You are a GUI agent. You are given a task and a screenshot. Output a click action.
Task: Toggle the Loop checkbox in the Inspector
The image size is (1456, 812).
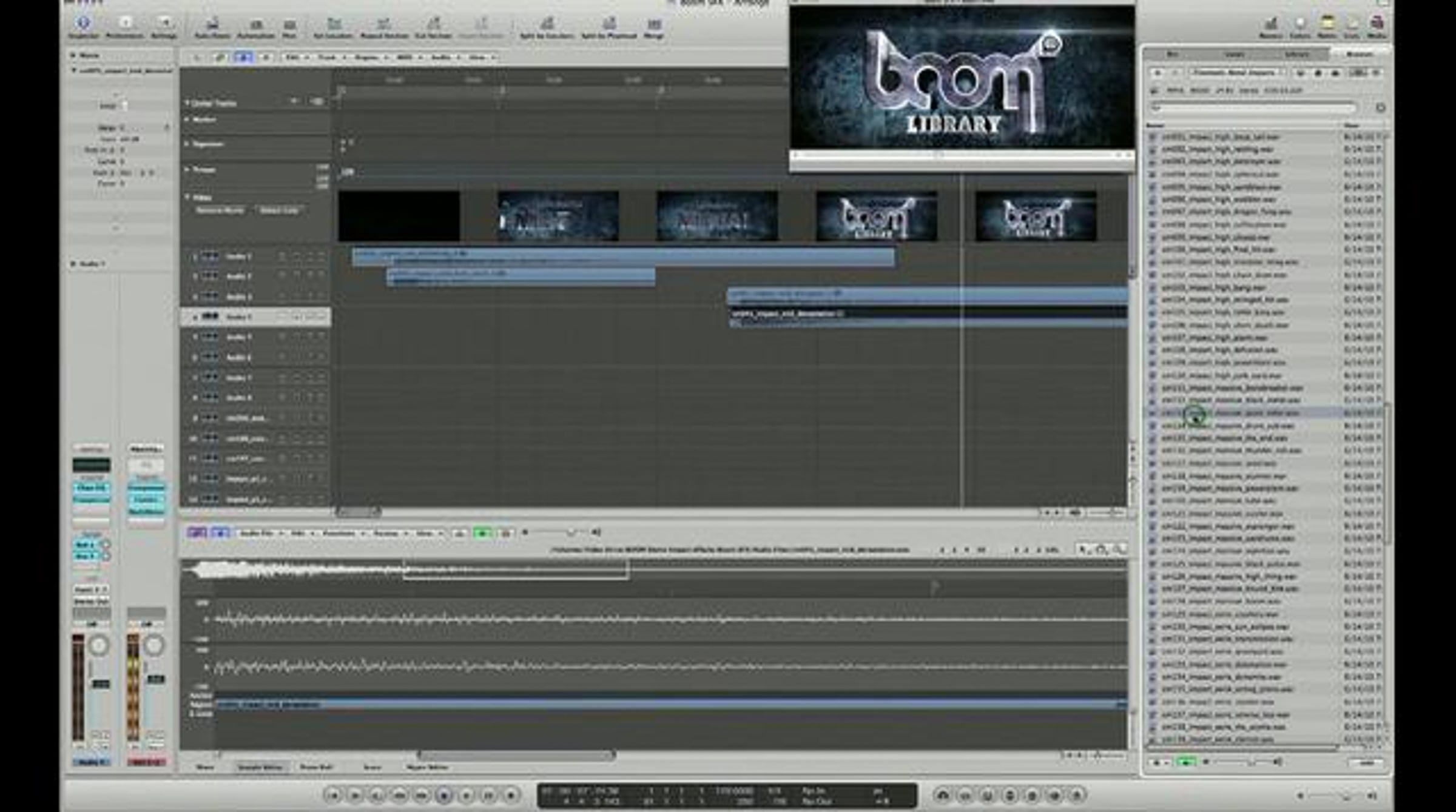pyautogui.click(x=124, y=106)
